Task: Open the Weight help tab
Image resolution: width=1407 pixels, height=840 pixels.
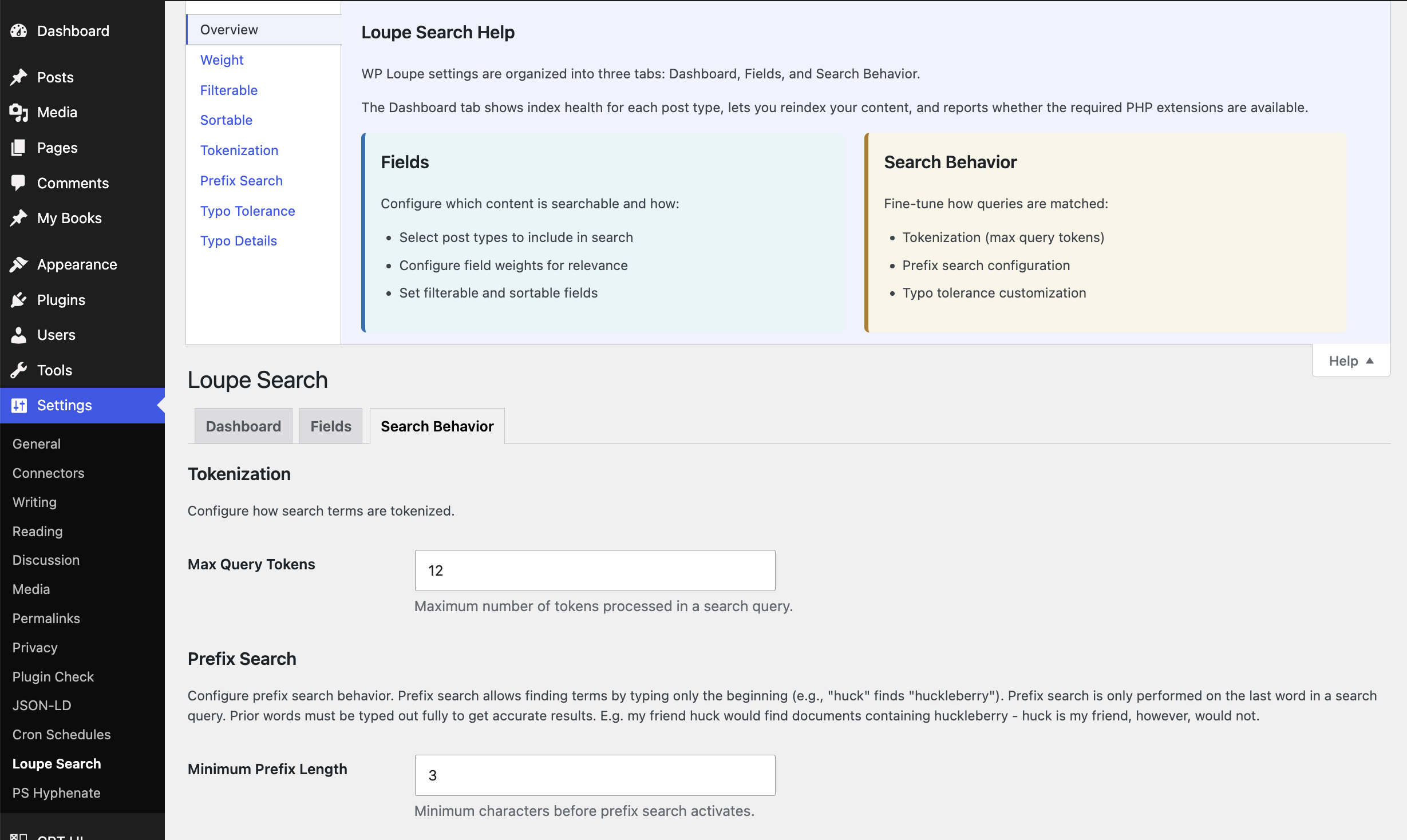Action: 222,60
